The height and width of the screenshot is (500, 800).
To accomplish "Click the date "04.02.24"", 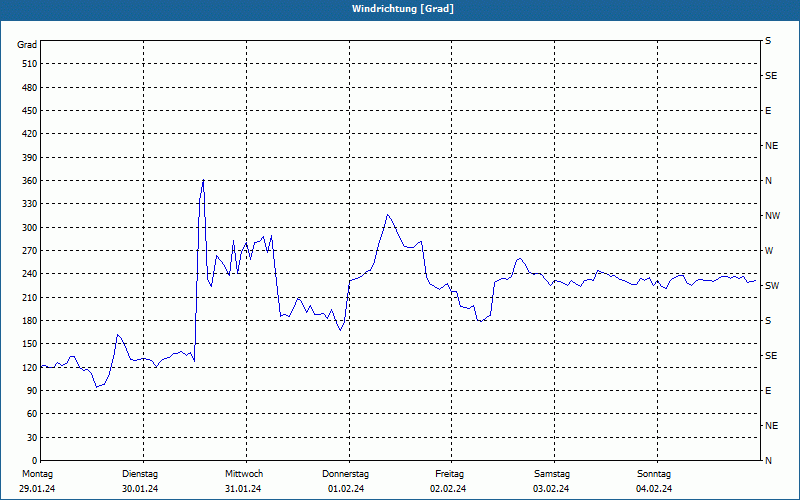I will click(654, 489).
